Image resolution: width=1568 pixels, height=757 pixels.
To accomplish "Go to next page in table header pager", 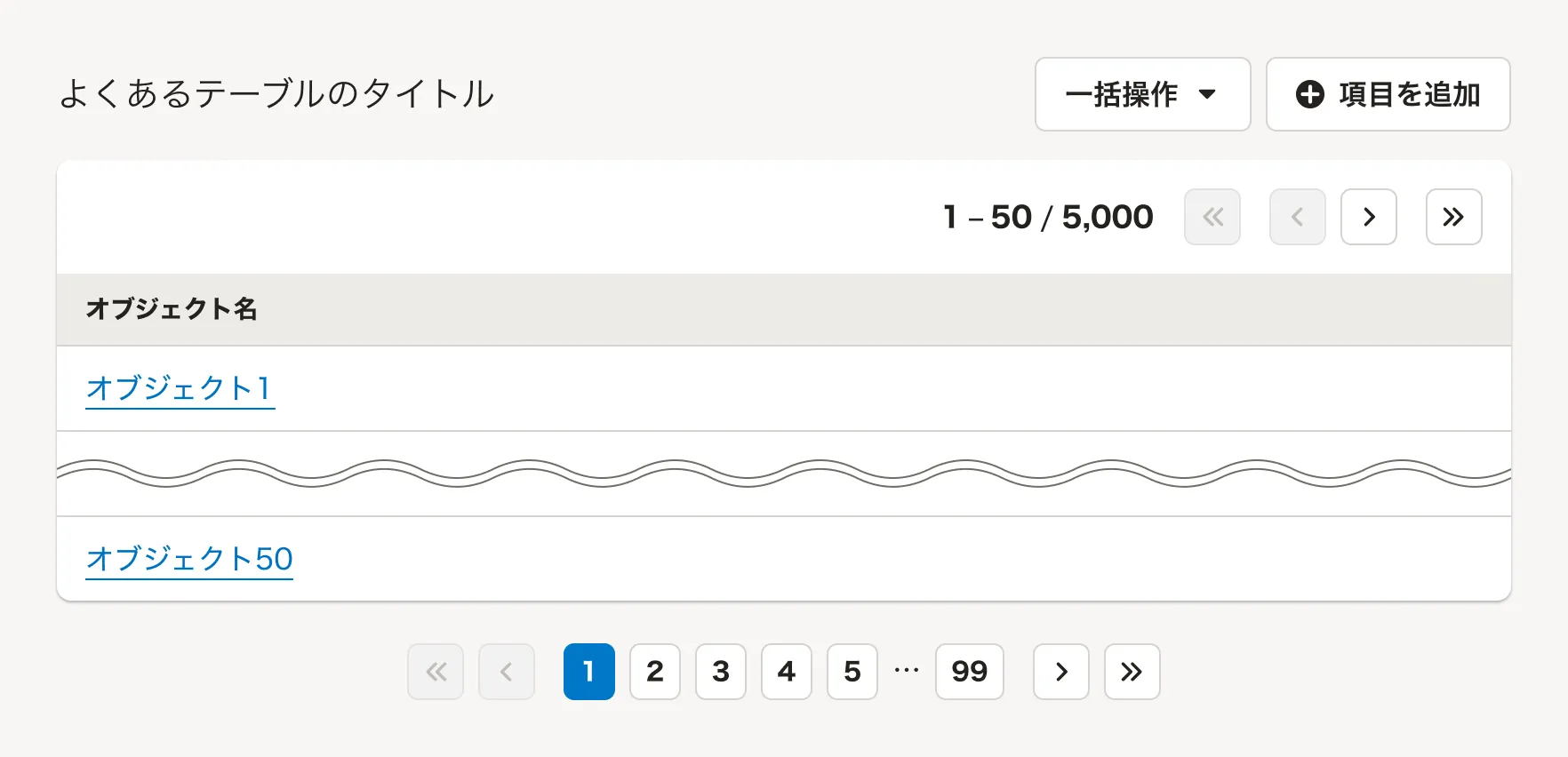I will 1369,217.
